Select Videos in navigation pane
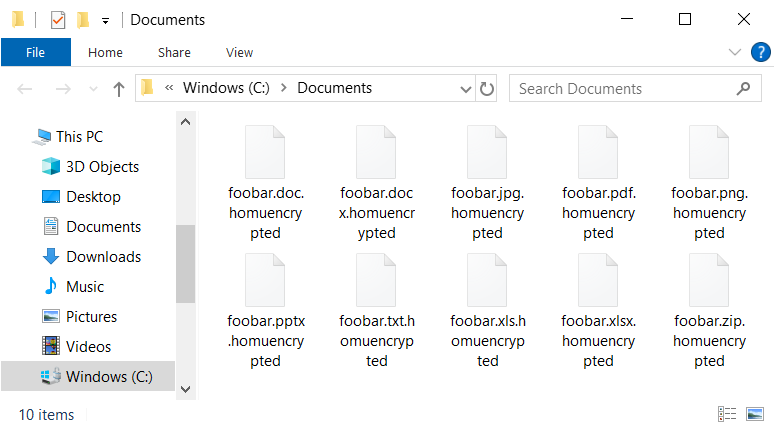This screenshot has width=775, height=430. pyautogui.click(x=77, y=346)
